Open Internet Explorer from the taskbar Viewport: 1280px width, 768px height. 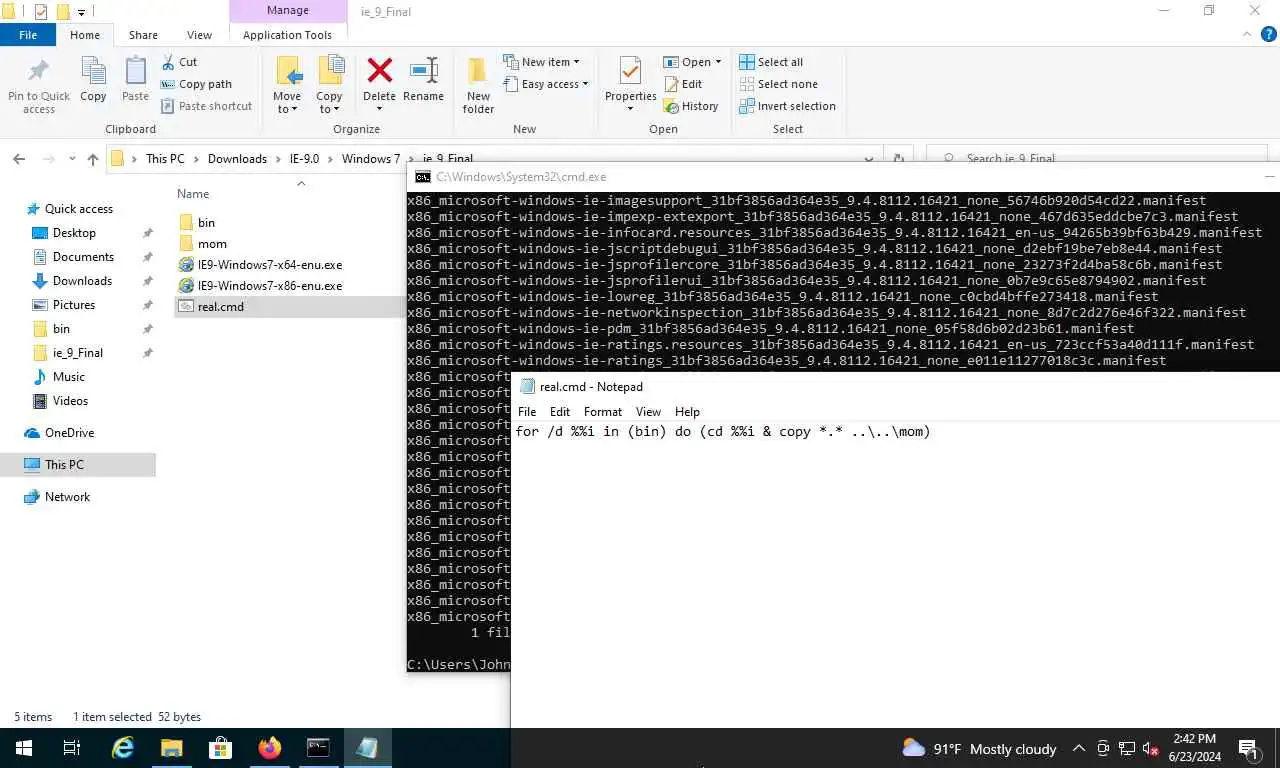(123, 748)
